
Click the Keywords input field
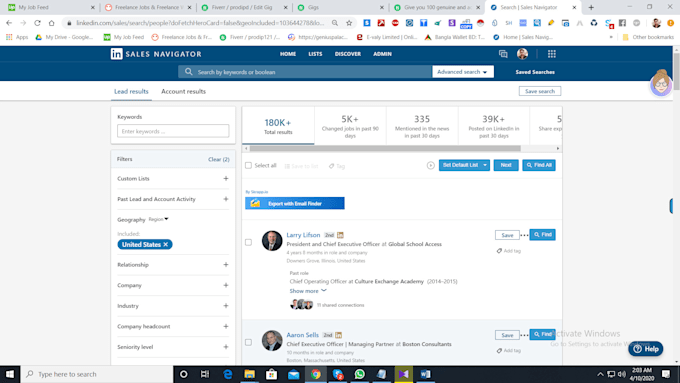pyautogui.click(x=173, y=131)
